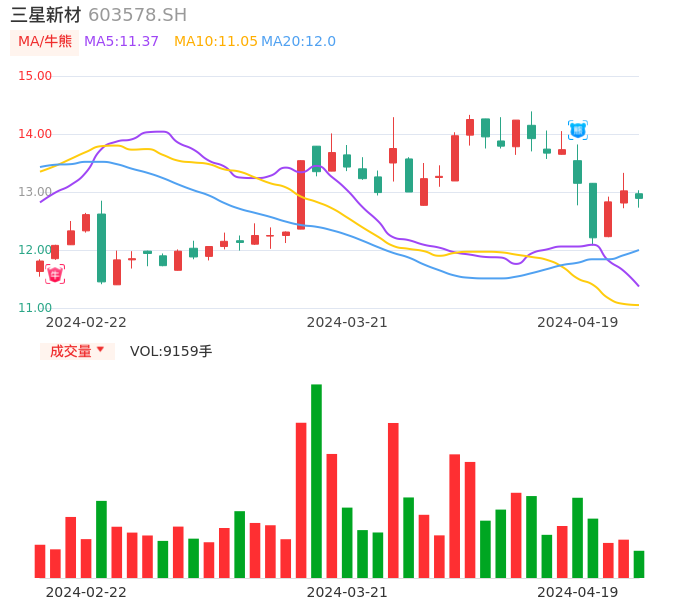Click the last green volume bar on right
686x606 pixels.
(639, 564)
